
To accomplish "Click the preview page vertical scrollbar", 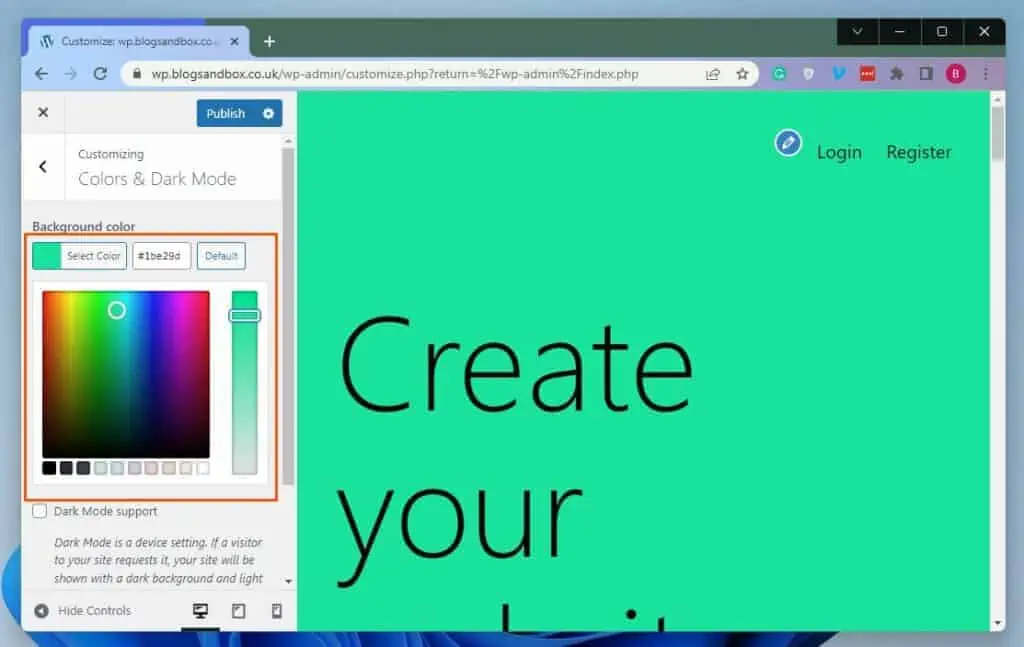I will click(997, 134).
